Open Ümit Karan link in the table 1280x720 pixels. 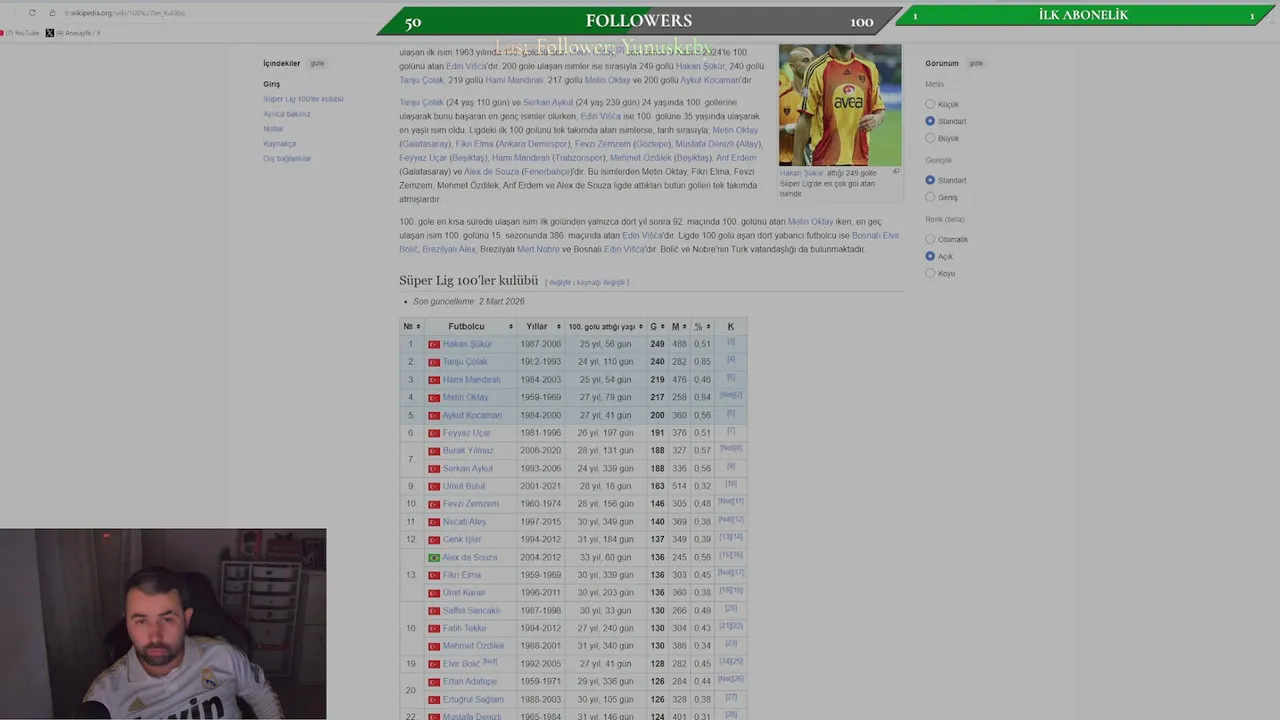tap(464, 593)
